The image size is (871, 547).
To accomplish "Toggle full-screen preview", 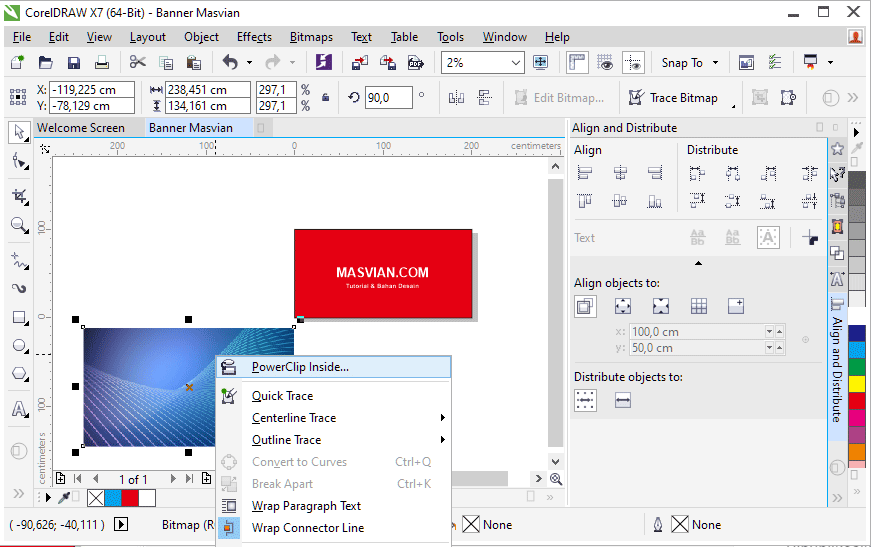I will point(540,62).
